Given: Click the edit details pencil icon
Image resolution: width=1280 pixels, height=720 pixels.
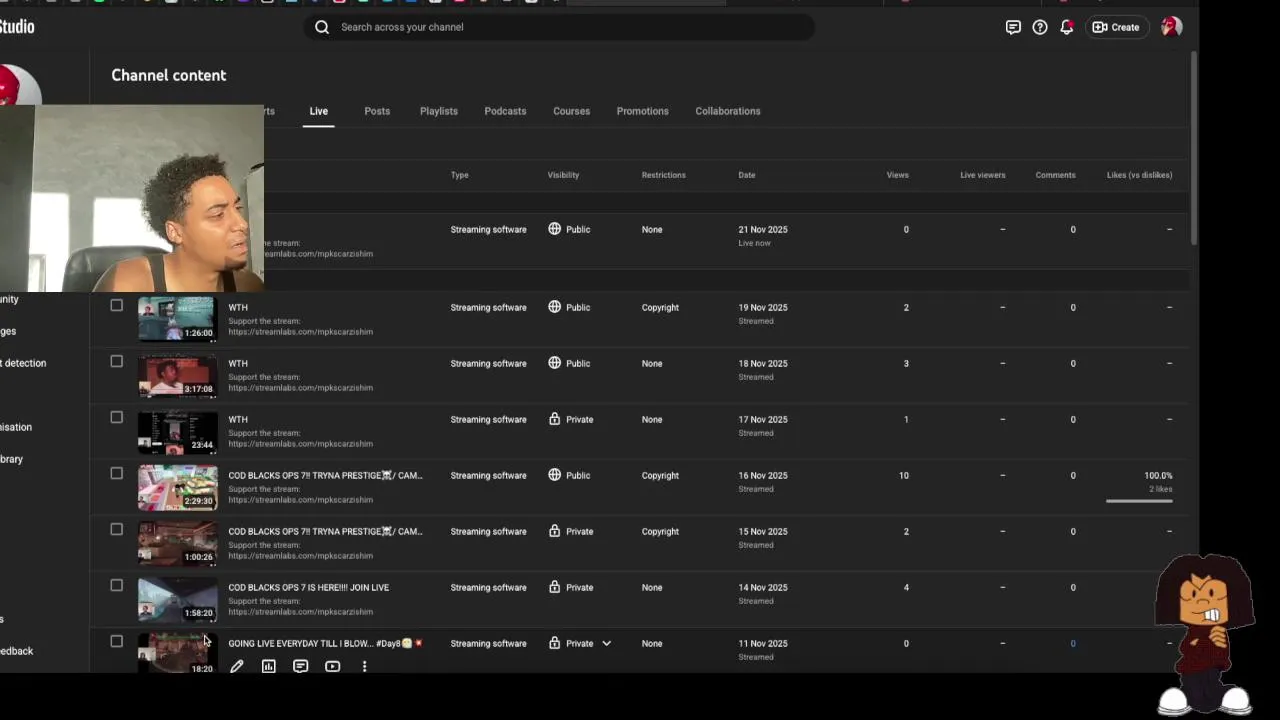Looking at the screenshot, I should (237, 666).
